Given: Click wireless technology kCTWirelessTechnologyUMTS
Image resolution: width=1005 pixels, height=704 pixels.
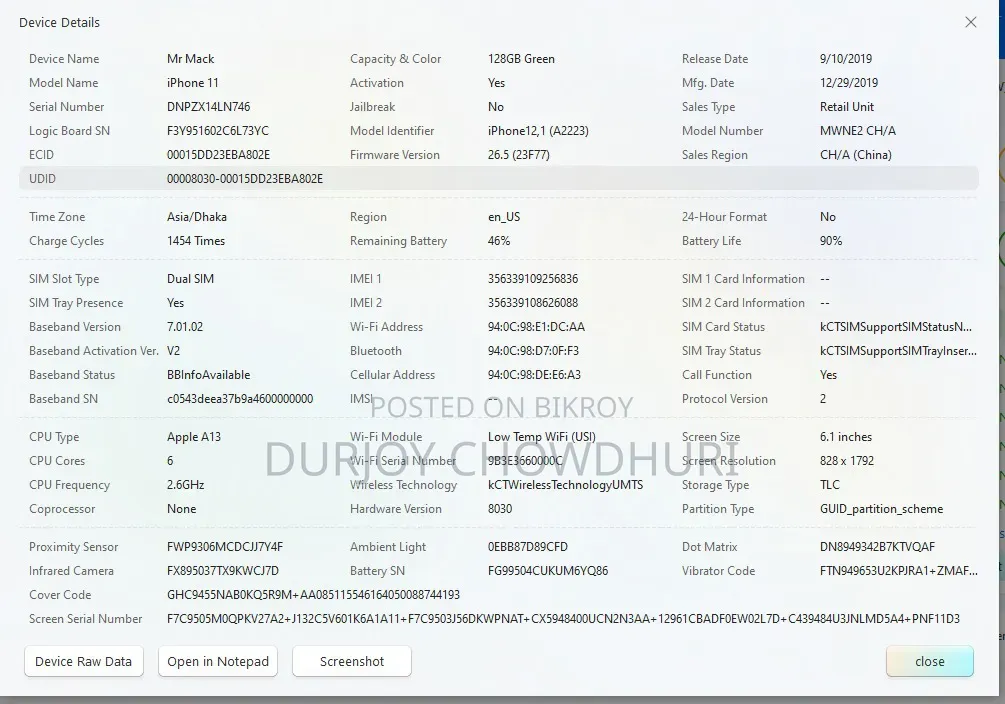Looking at the screenshot, I should (565, 485).
